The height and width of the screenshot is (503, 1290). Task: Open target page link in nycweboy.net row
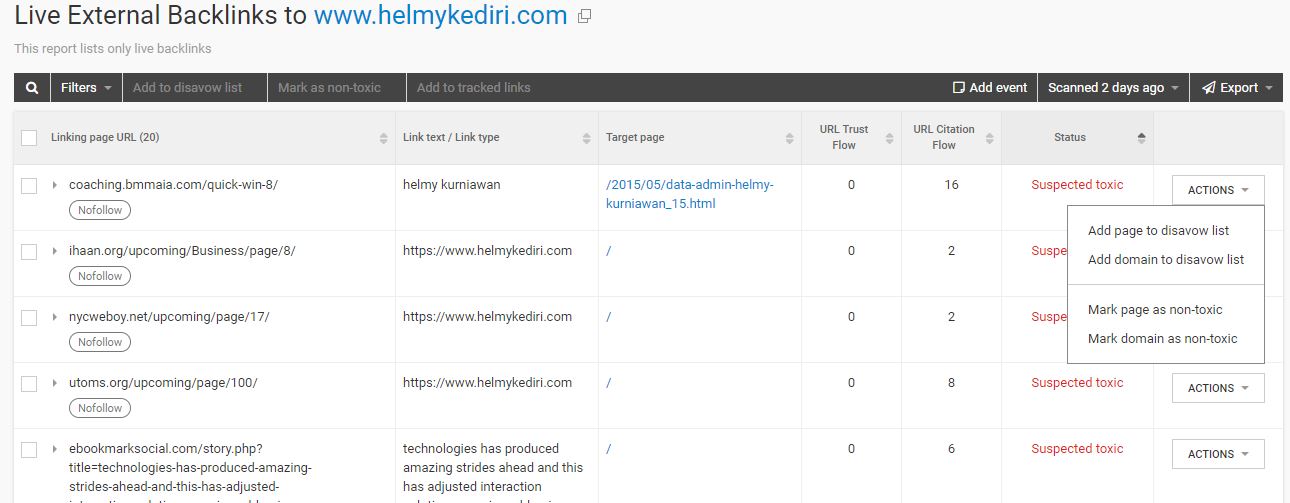(x=608, y=317)
